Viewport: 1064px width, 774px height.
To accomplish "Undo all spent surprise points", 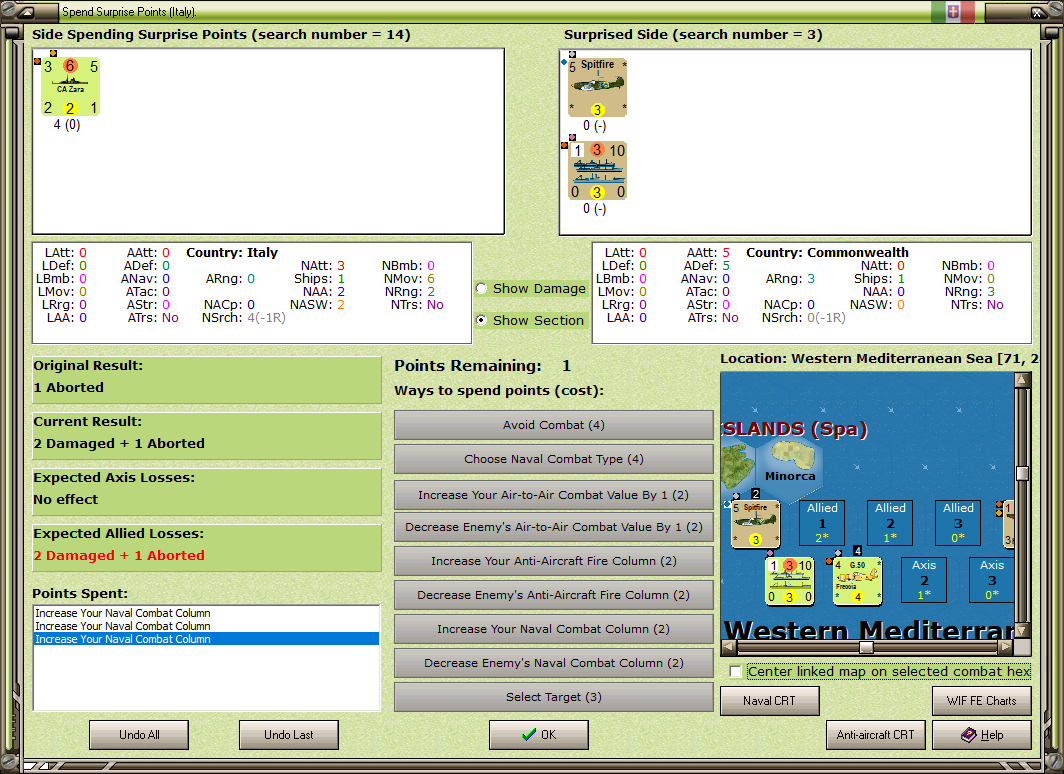I will 139,735.
